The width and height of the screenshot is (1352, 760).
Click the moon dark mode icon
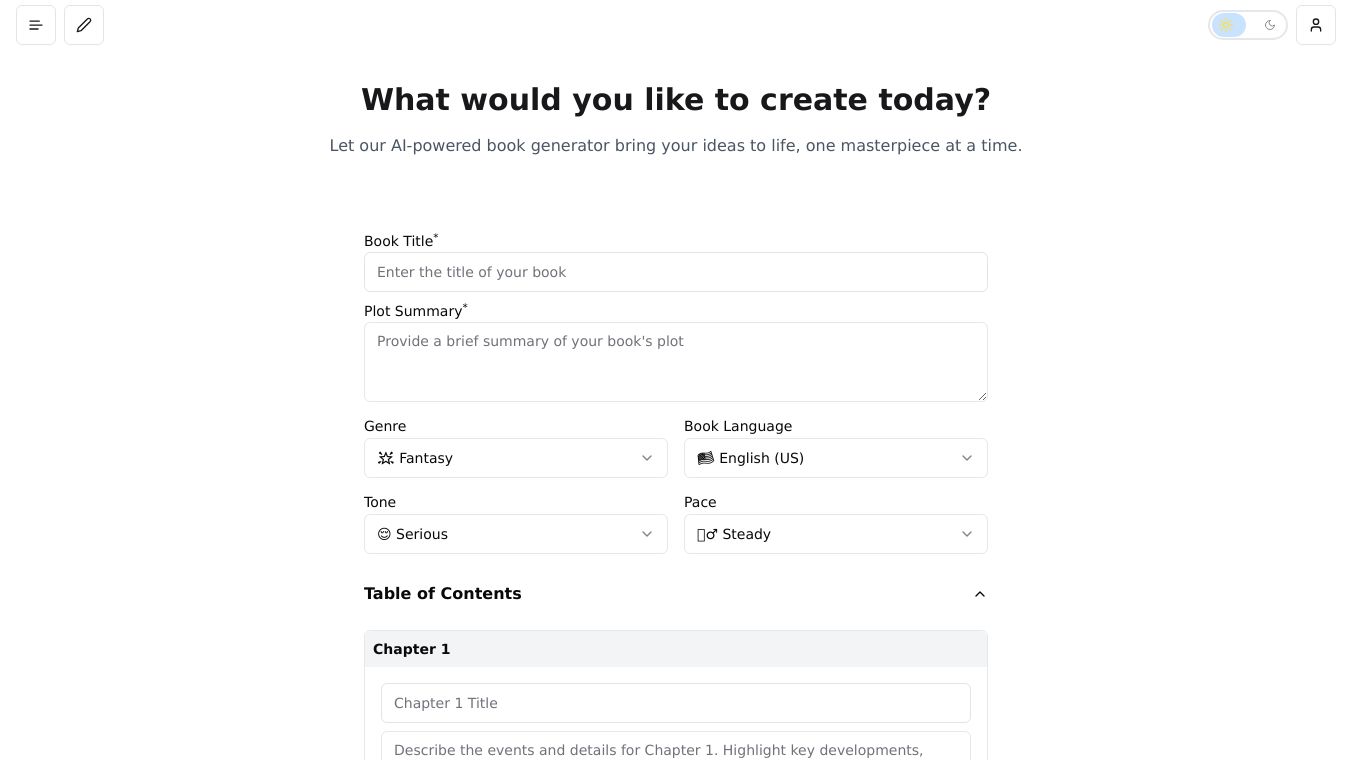(1270, 25)
